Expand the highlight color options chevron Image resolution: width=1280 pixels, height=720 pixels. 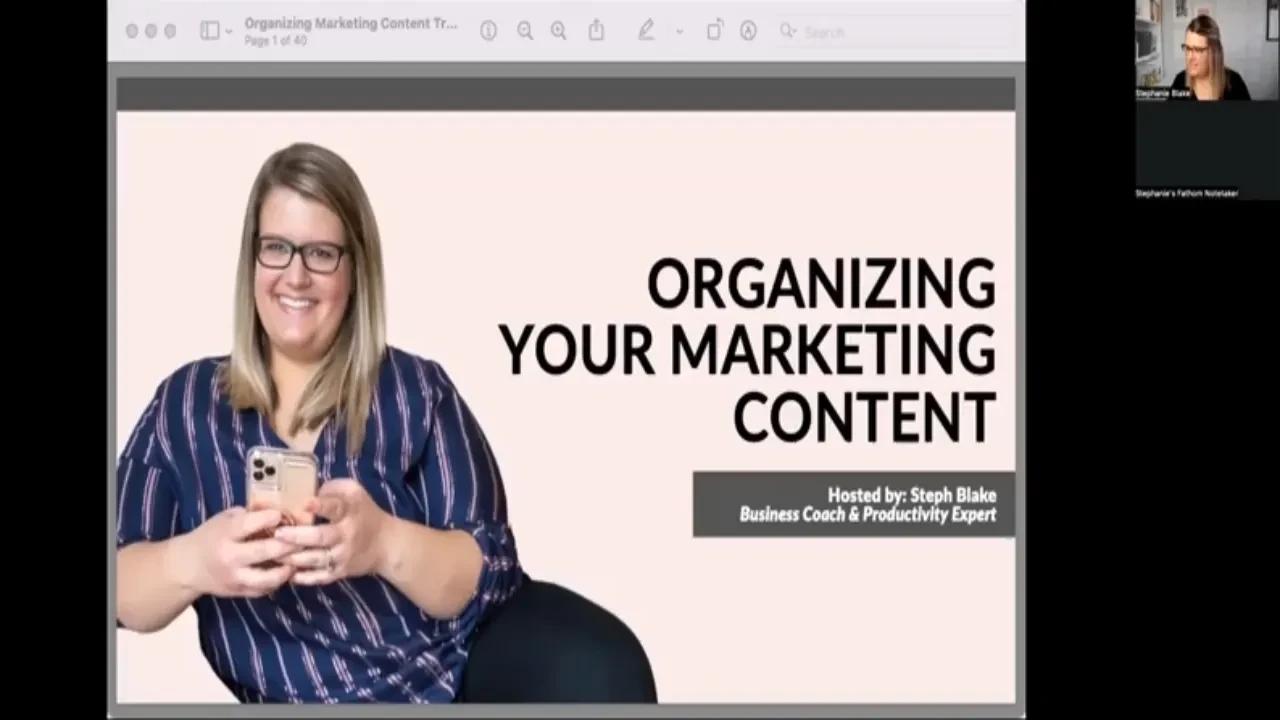coord(680,31)
